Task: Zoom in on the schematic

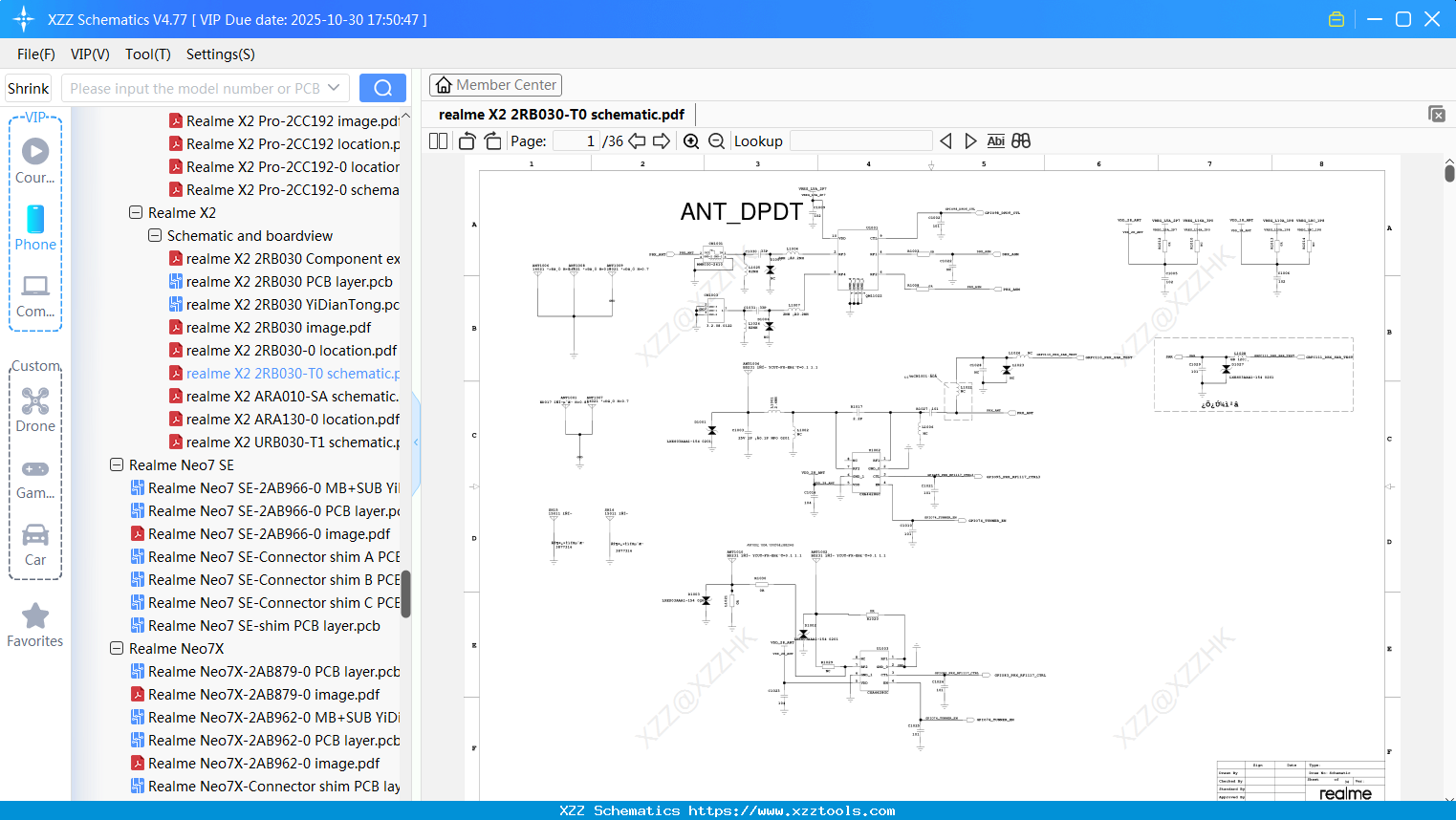Action: [x=691, y=141]
